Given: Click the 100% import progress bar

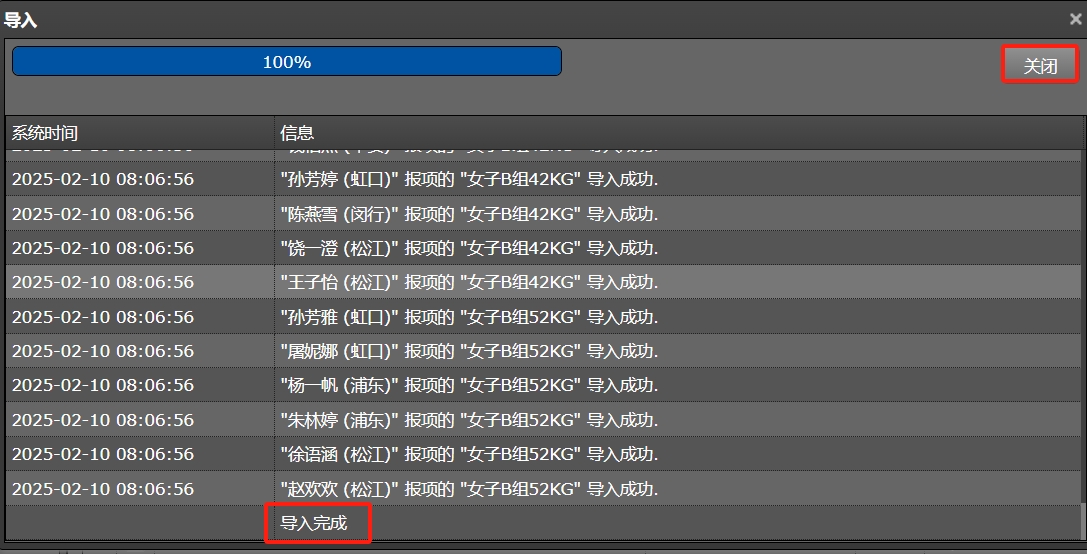Looking at the screenshot, I should (287, 62).
